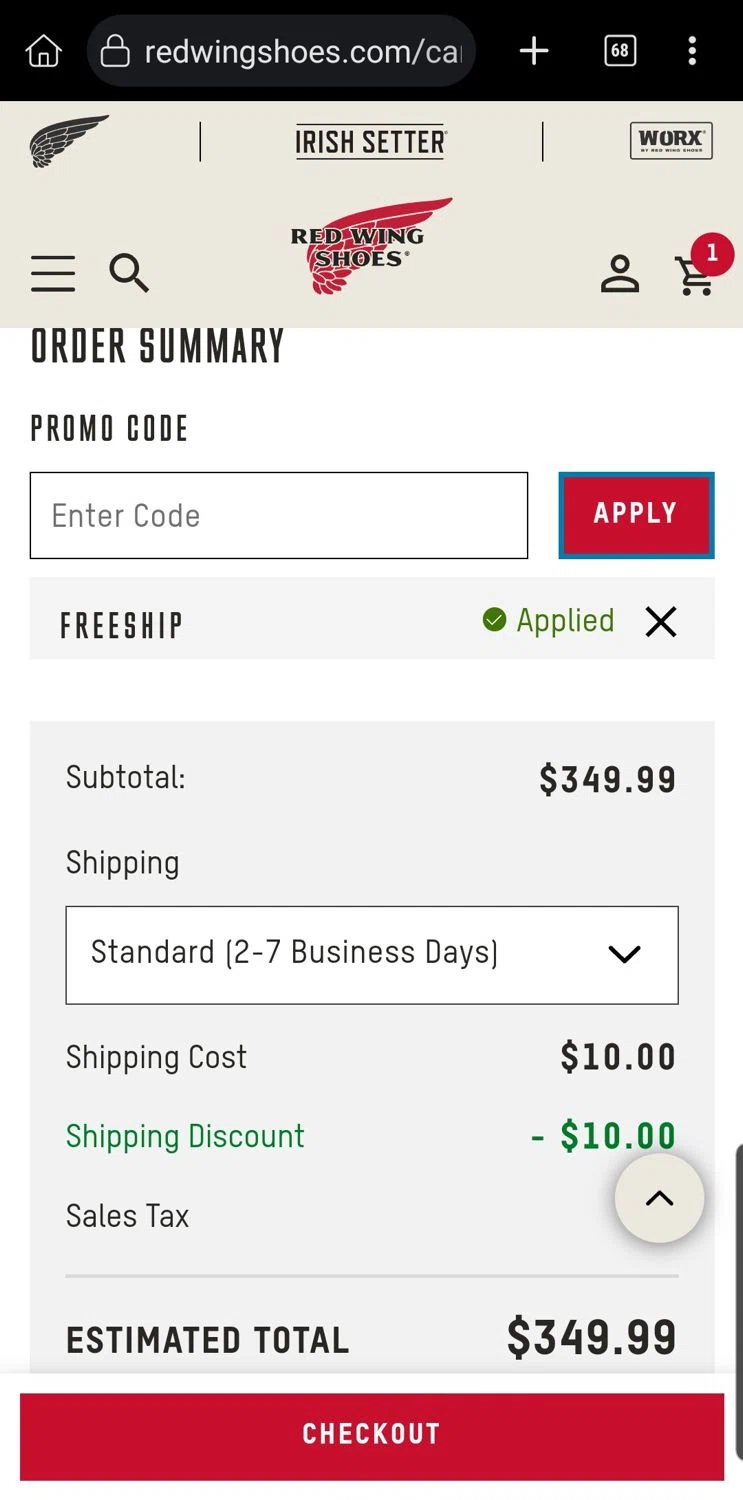Tap the Red Wing wing logo icon
The height and width of the screenshot is (1500, 743).
68,141
